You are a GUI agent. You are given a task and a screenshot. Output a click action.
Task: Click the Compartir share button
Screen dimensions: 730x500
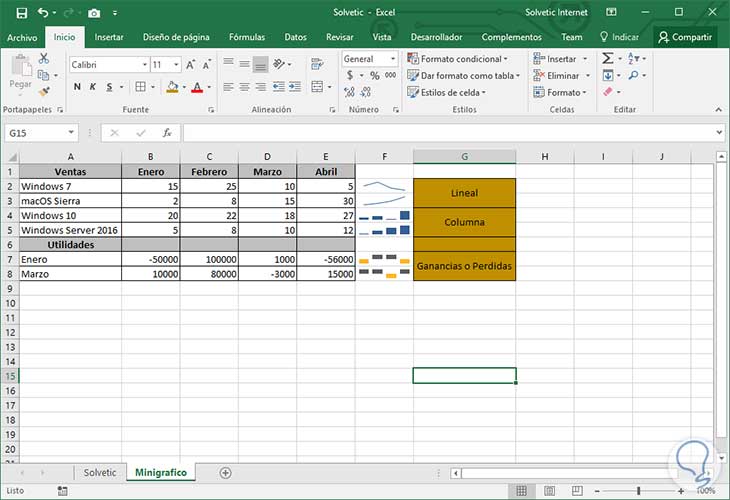pyautogui.click(x=685, y=37)
